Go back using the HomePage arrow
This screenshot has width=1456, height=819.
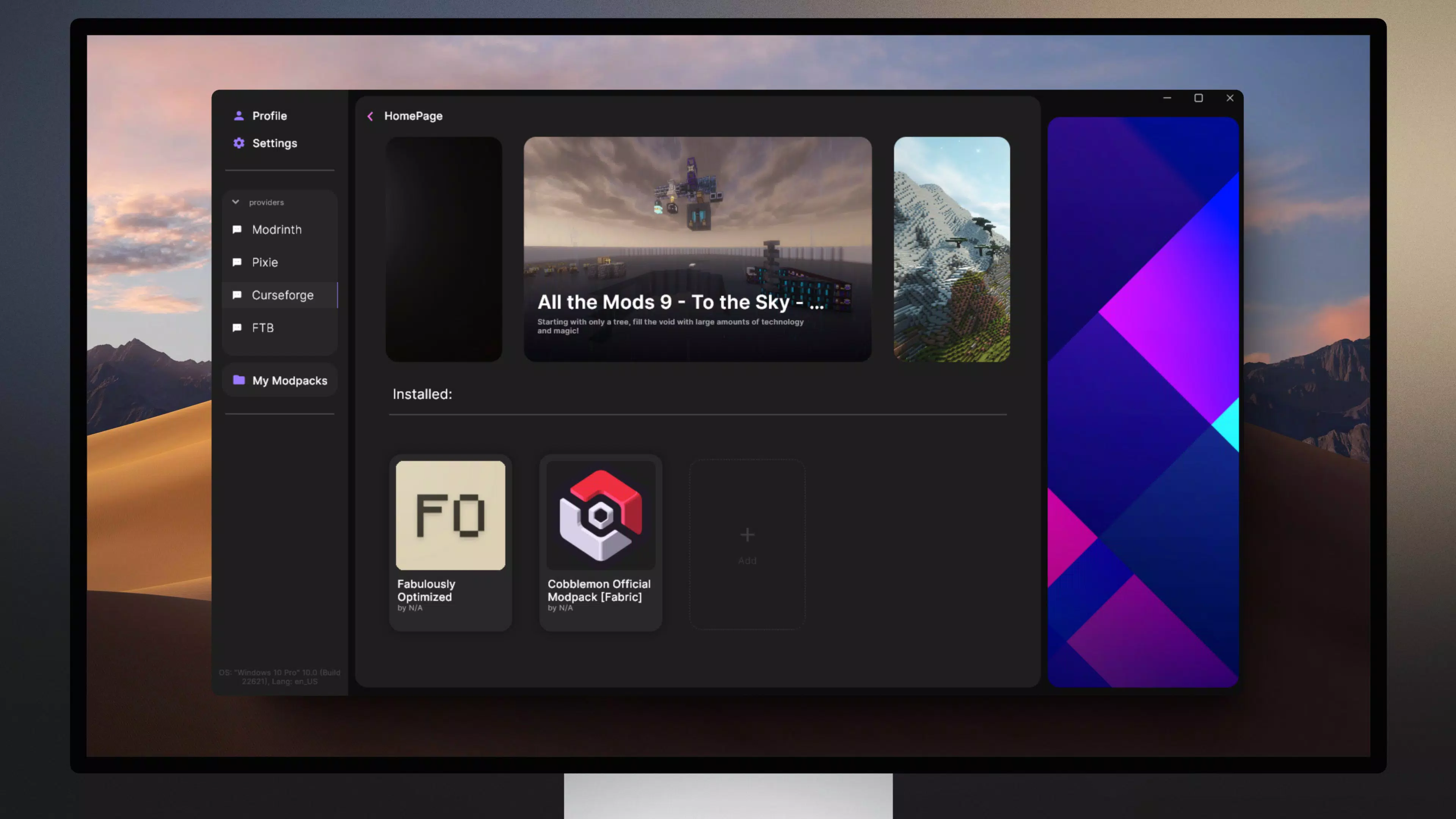(370, 116)
